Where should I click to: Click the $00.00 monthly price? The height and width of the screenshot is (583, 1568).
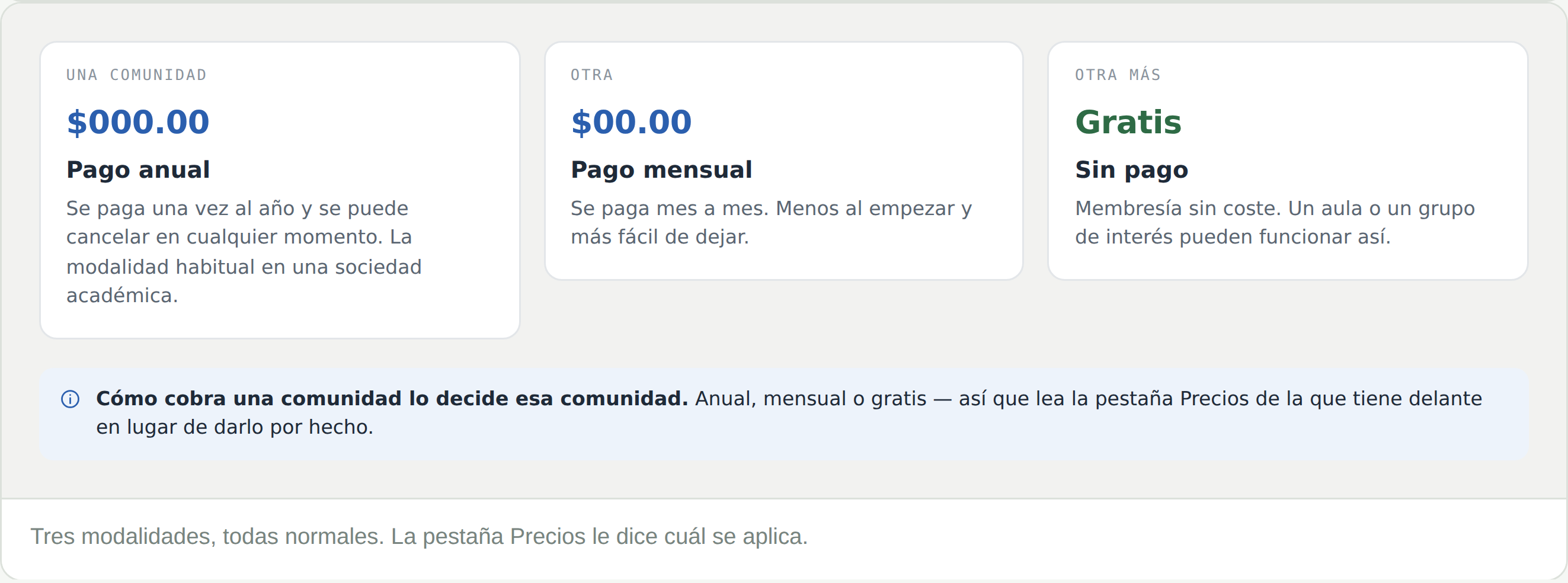point(631,121)
